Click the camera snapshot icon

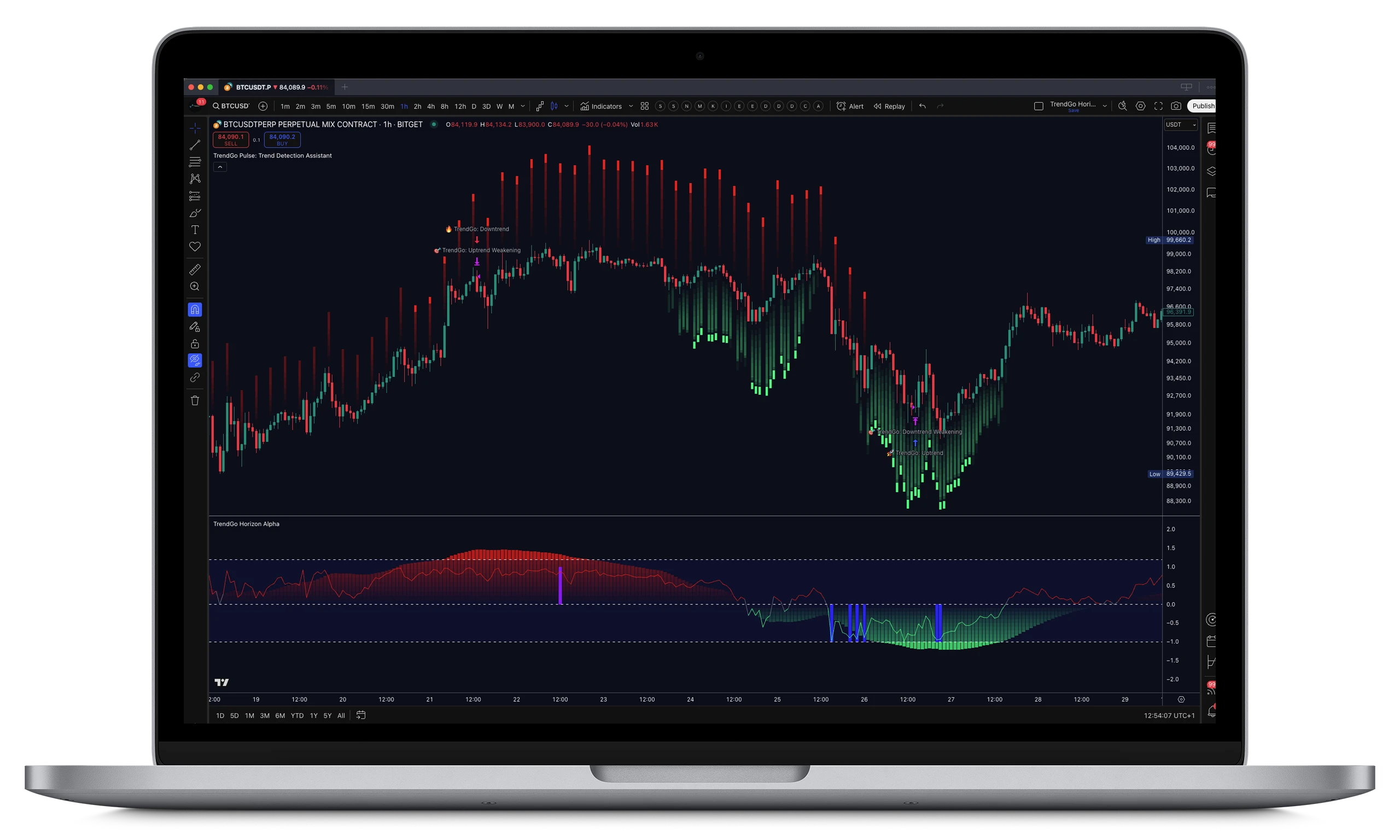(x=1176, y=106)
